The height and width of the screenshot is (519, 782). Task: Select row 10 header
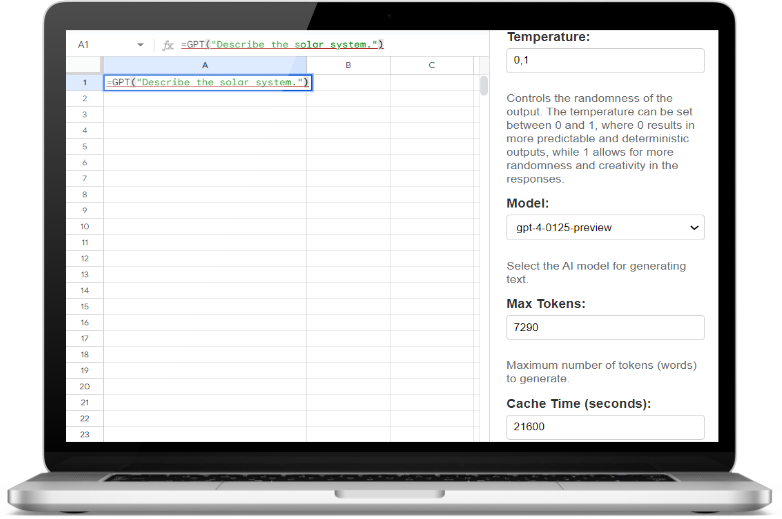[x=85, y=226]
